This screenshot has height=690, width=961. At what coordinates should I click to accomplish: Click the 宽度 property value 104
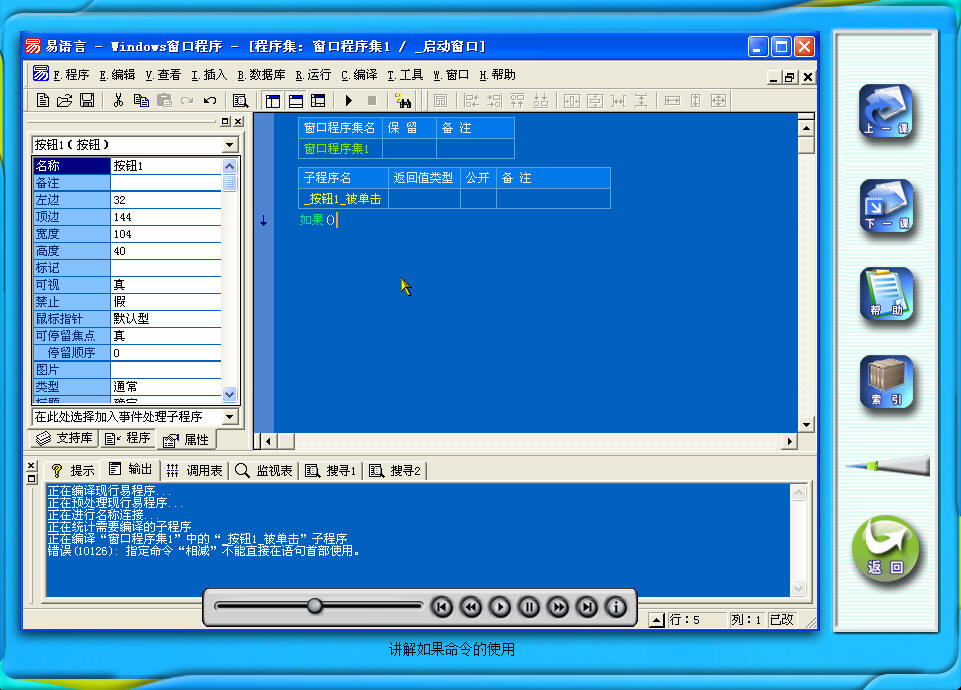pyautogui.click(x=165, y=234)
